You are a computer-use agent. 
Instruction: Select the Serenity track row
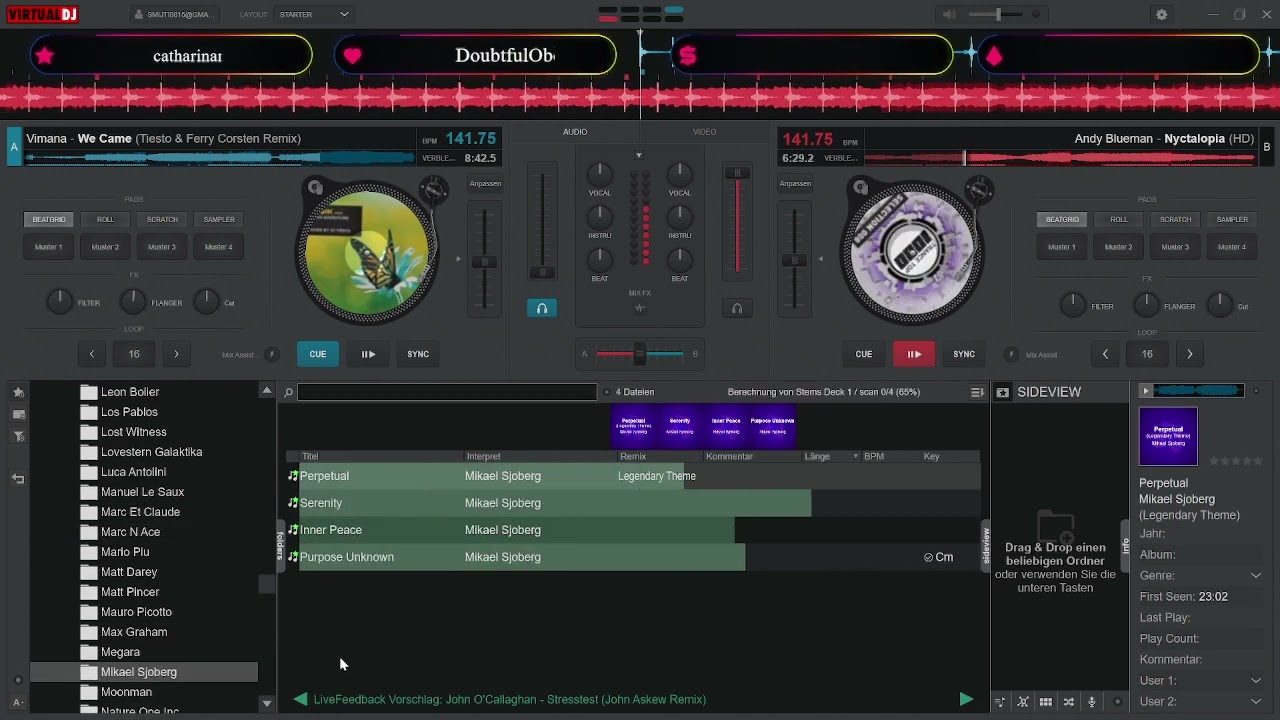click(633, 503)
